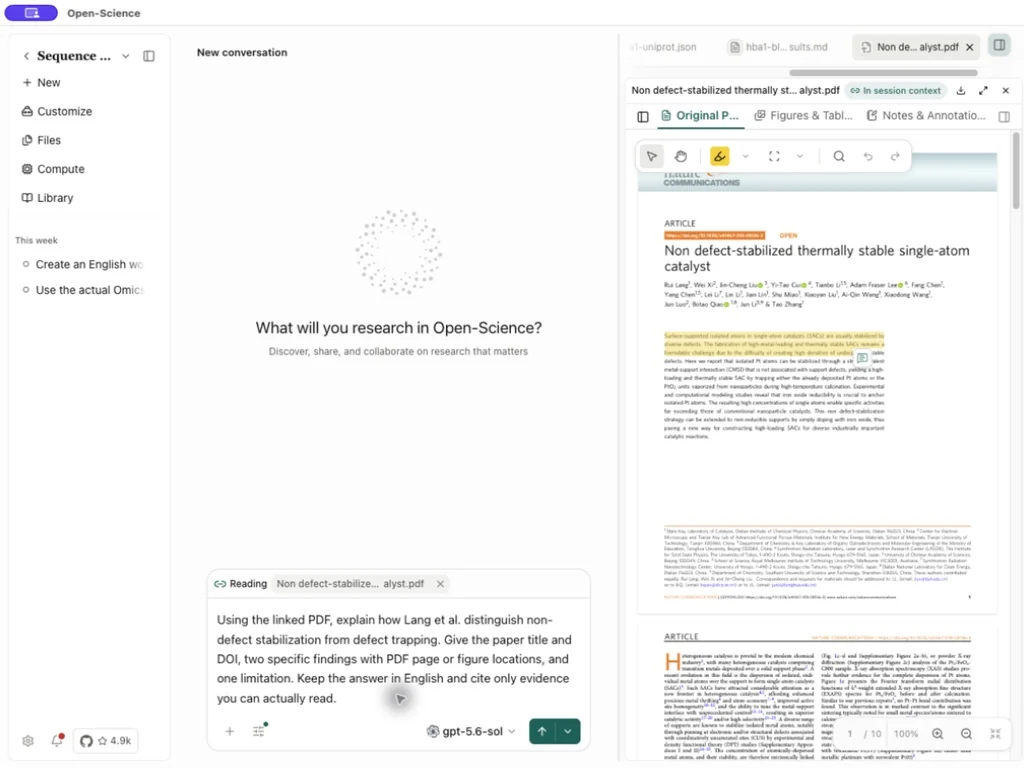Click the purple Open-Science app logo
Image resolution: width=1024 pixels, height=768 pixels.
click(31, 13)
